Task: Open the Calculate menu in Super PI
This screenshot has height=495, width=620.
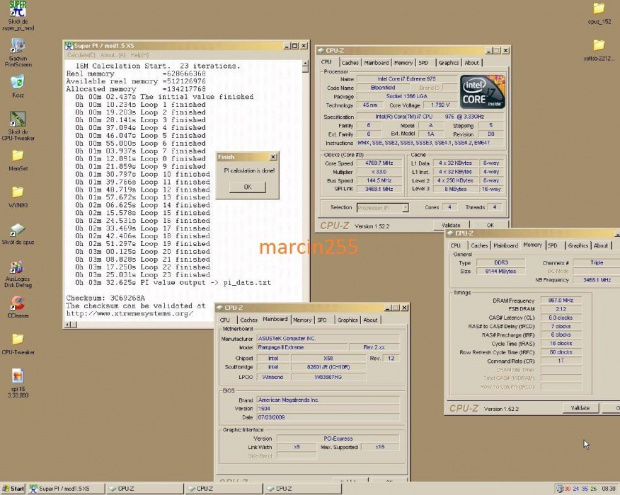Action: (82, 55)
